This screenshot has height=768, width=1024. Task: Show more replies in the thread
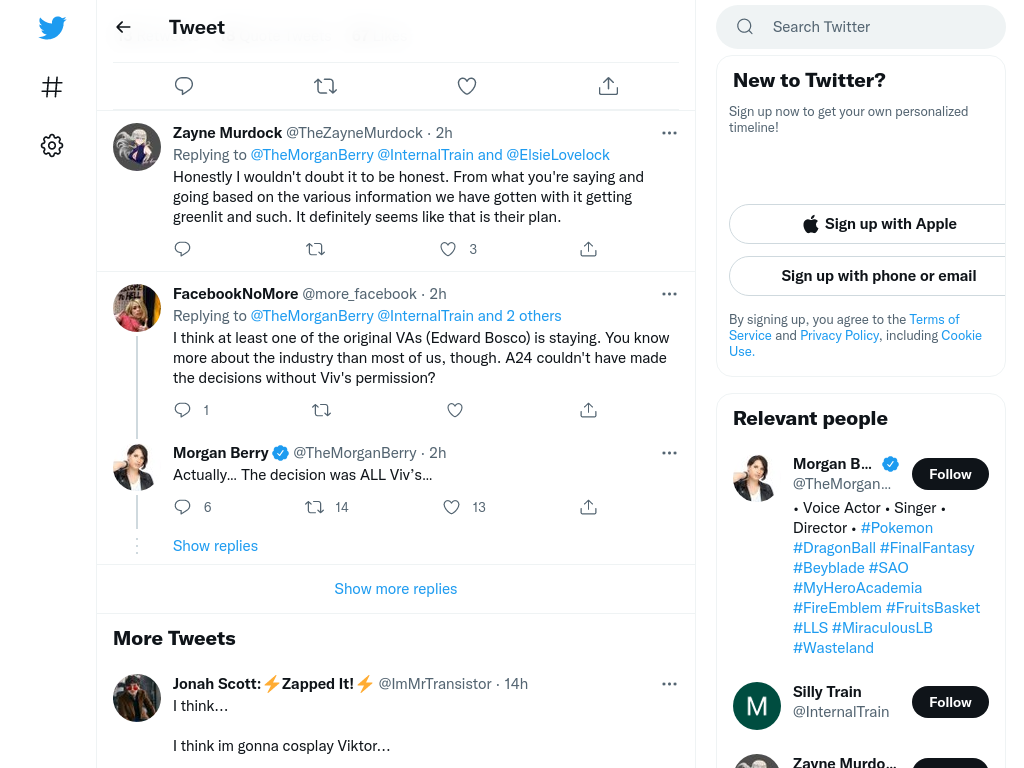tap(396, 589)
